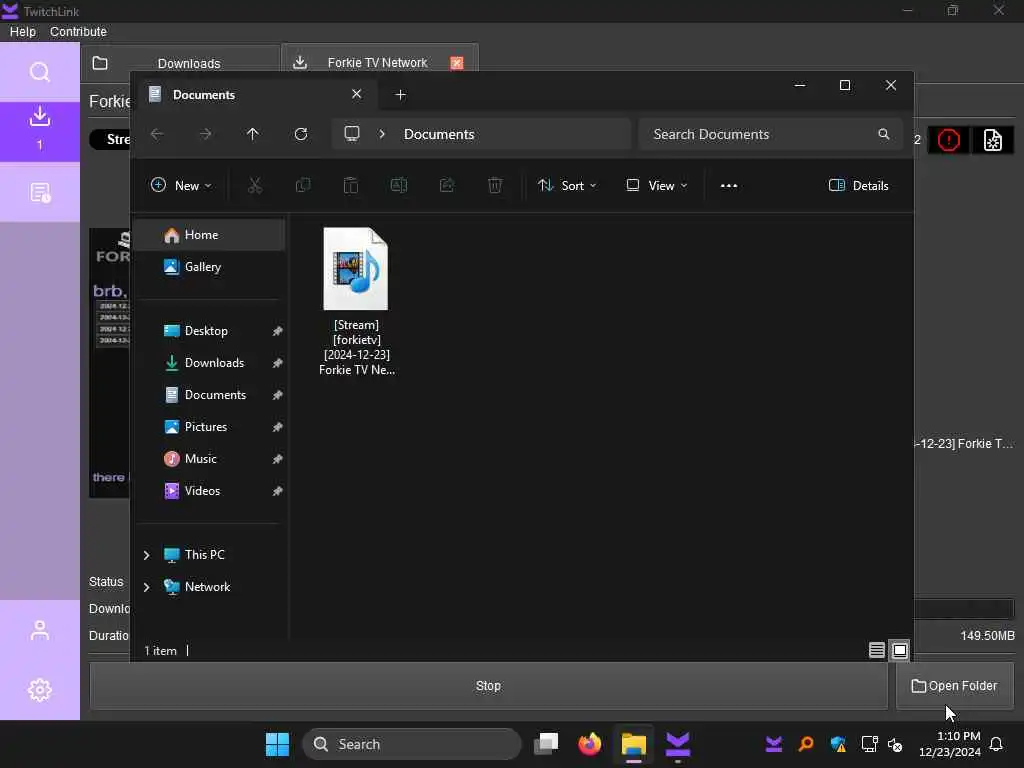This screenshot has width=1024, height=768.
Task: Select Gallery in the navigation pane
Action: coord(209,266)
